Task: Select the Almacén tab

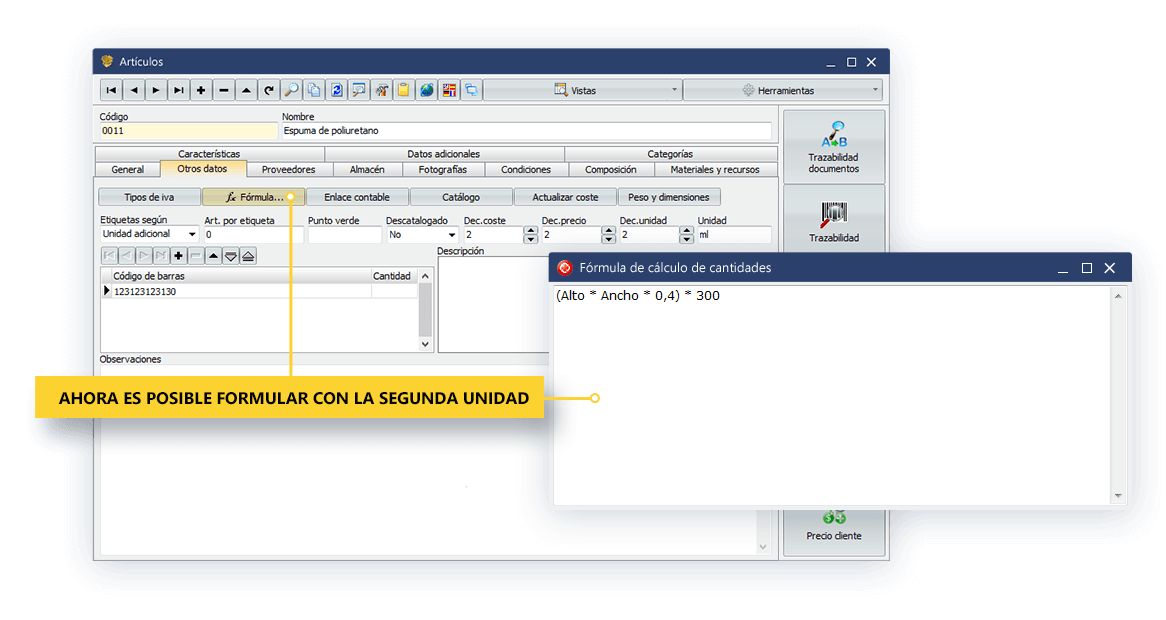Action: pyautogui.click(x=367, y=169)
